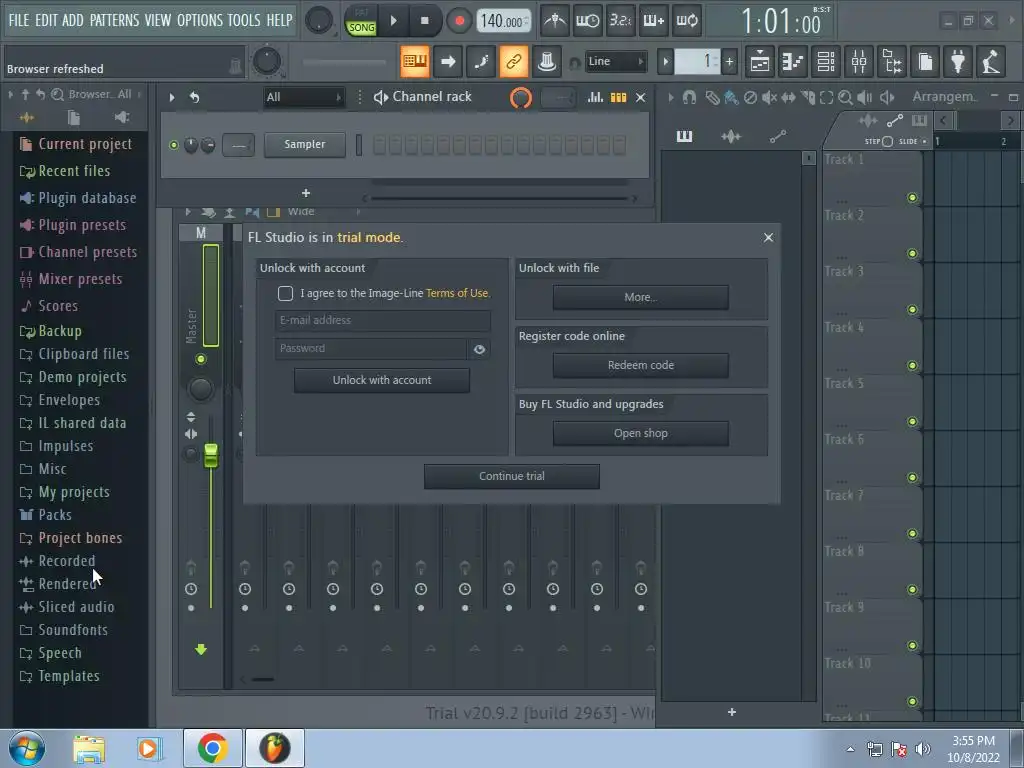
Task: Show the audio waveform picker tab icon
Action: pyautogui.click(x=731, y=136)
